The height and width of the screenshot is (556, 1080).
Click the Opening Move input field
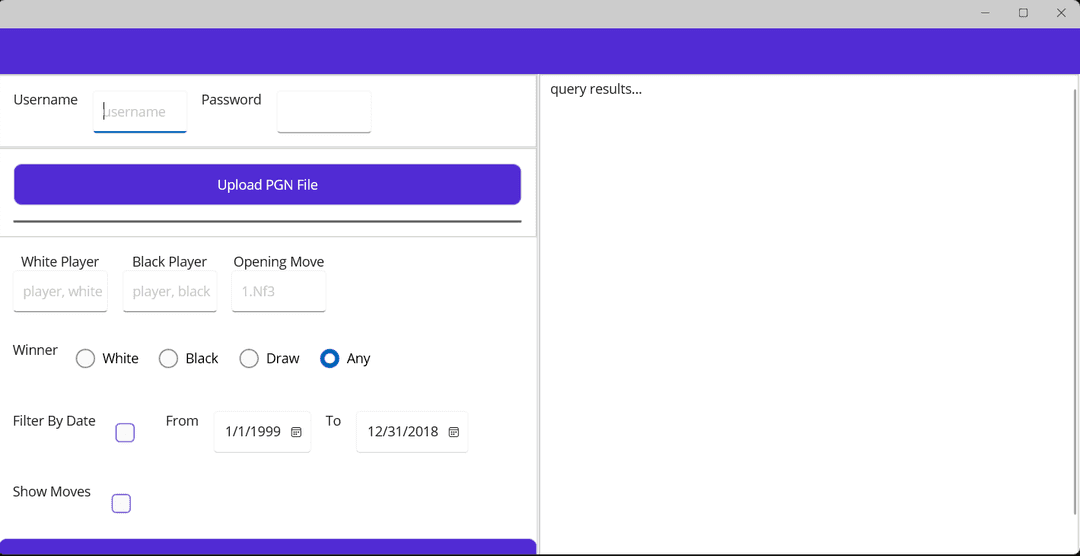coord(278,291)
